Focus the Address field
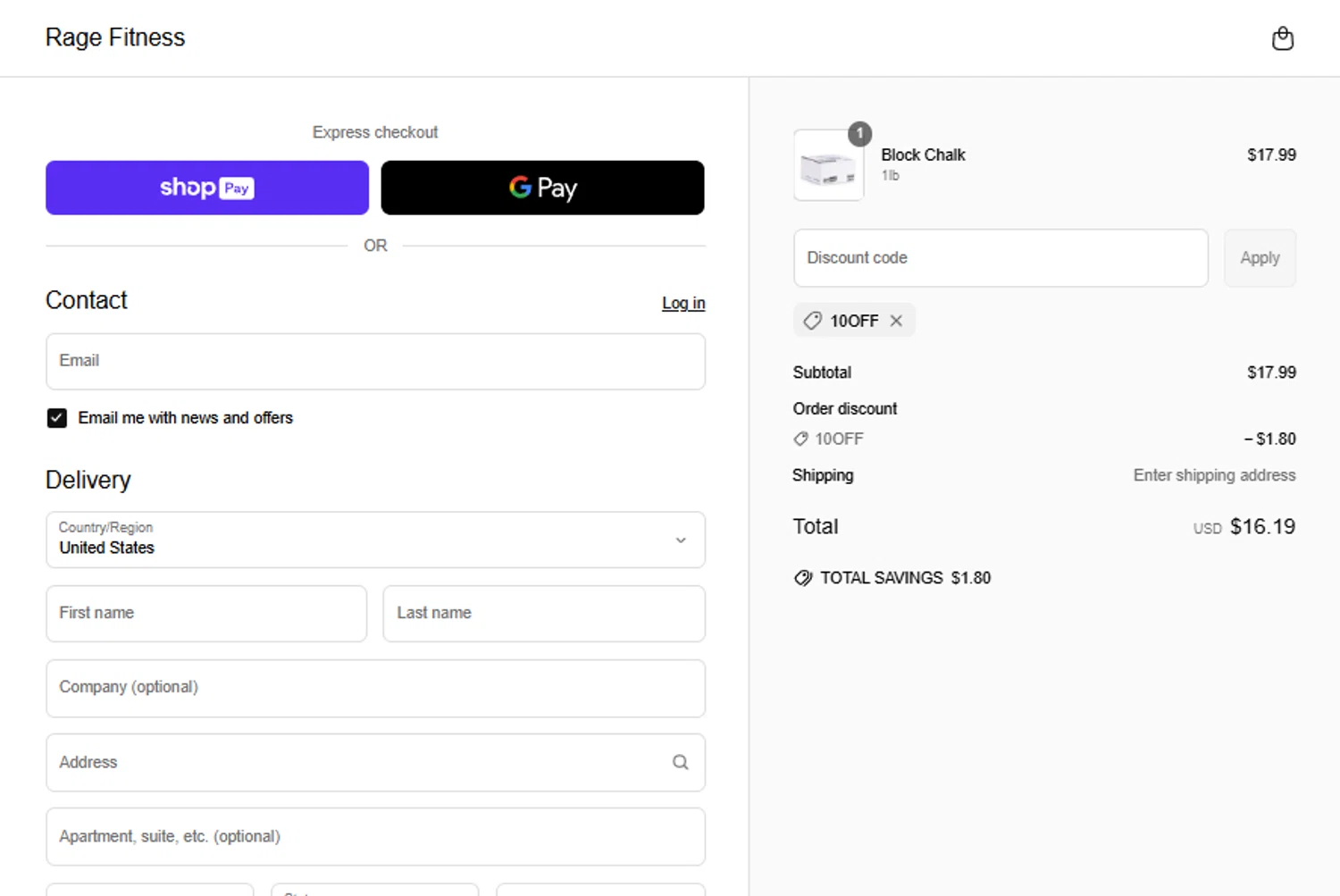 [x=375, y=762]
